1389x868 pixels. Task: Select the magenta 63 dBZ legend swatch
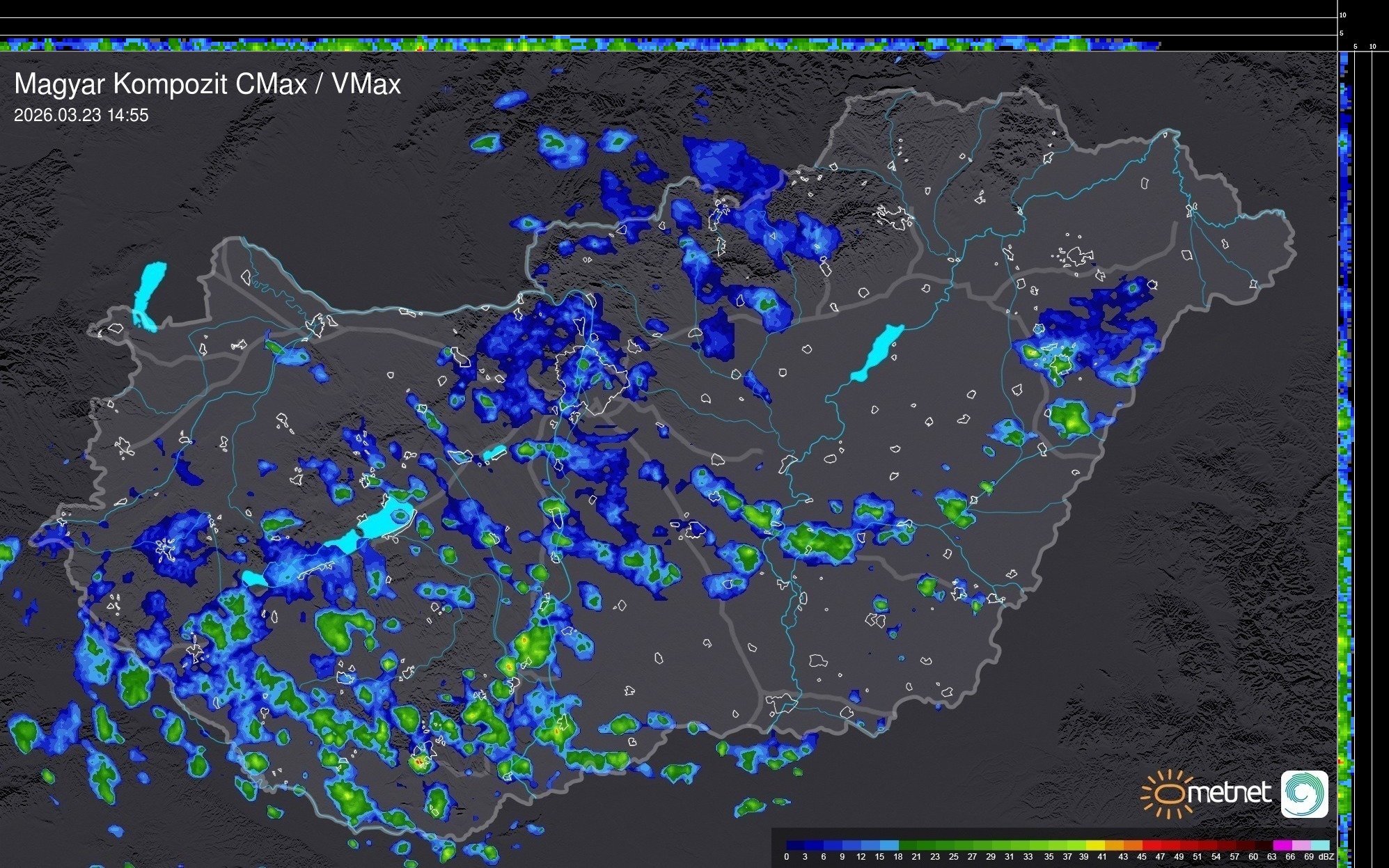click(x=1282, y=845)
